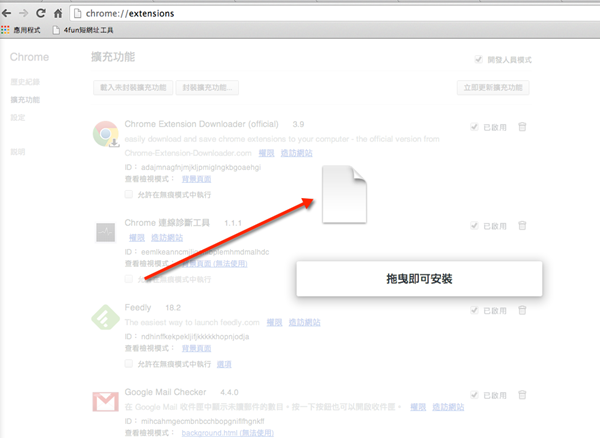Viewport: 600px width, 438px height.
Task: Click the browser forward arrow
Action: tap(23, 13)
